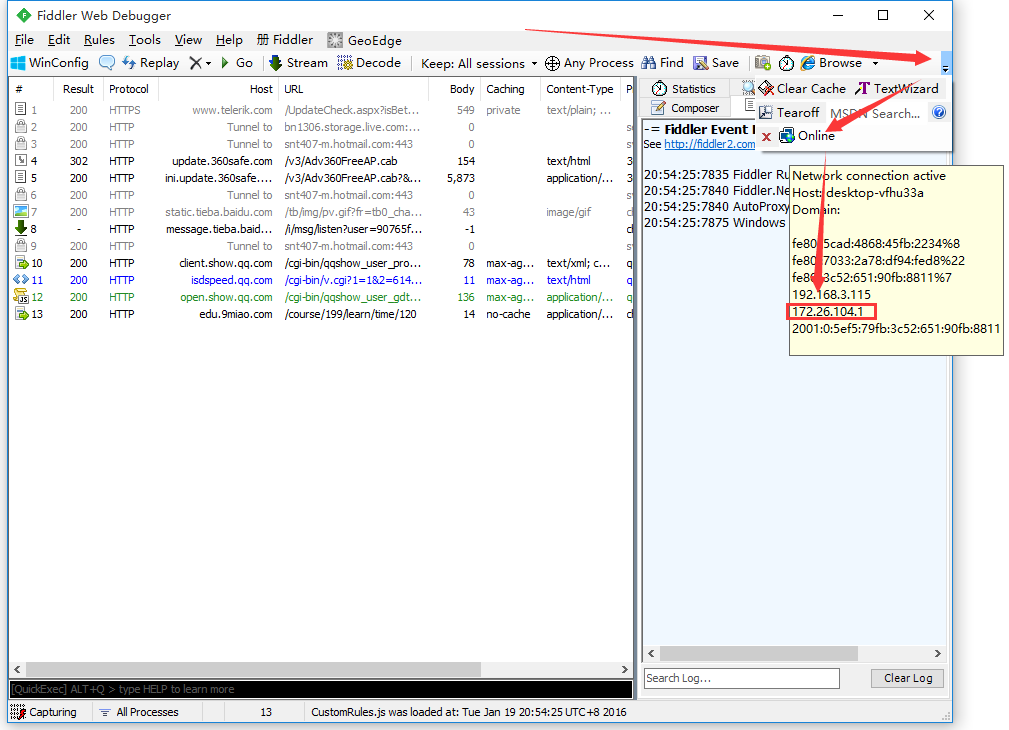Open the Rules menu

tap(100, 39)
